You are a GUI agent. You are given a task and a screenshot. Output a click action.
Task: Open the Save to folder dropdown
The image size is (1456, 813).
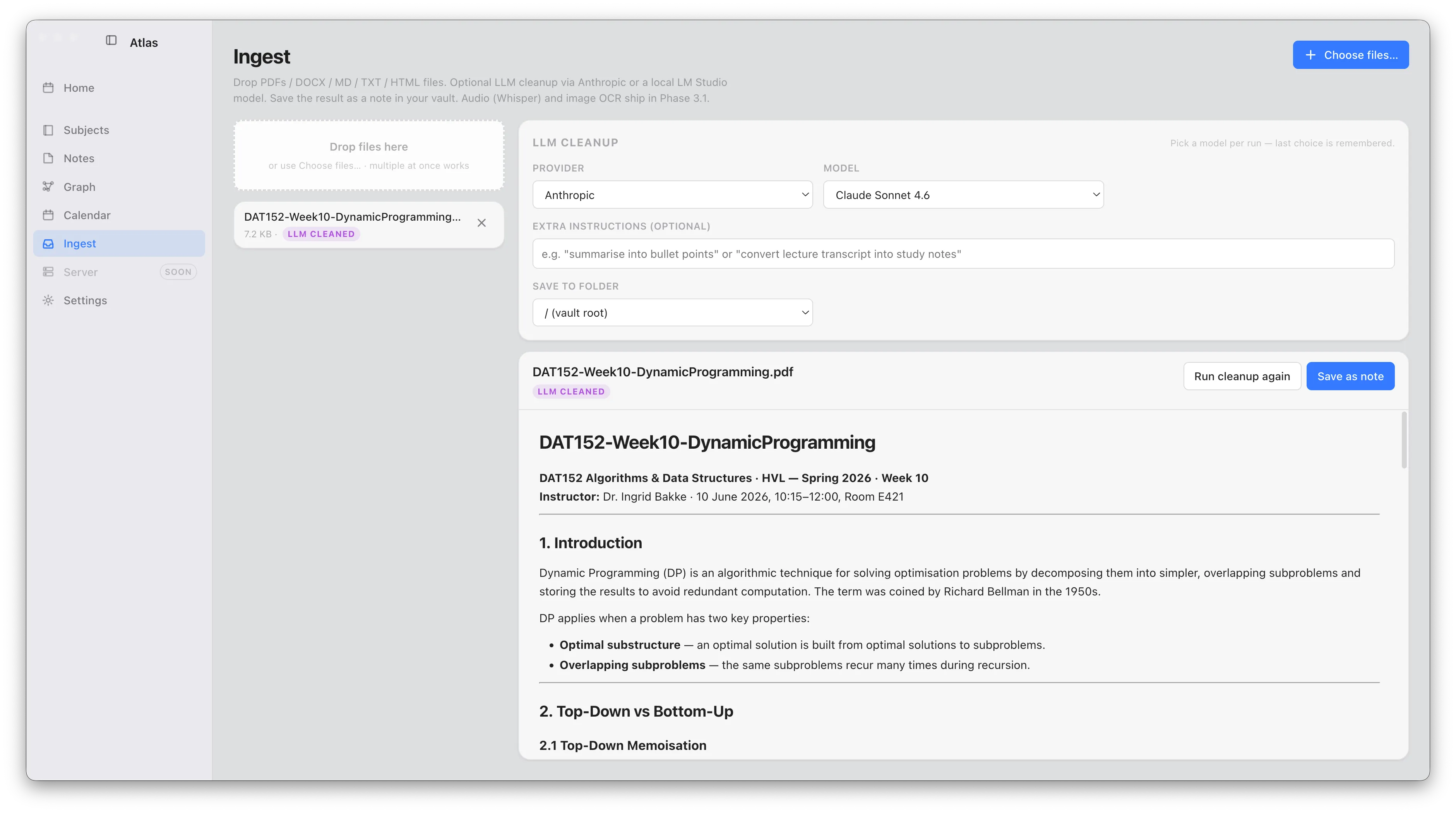673,313
